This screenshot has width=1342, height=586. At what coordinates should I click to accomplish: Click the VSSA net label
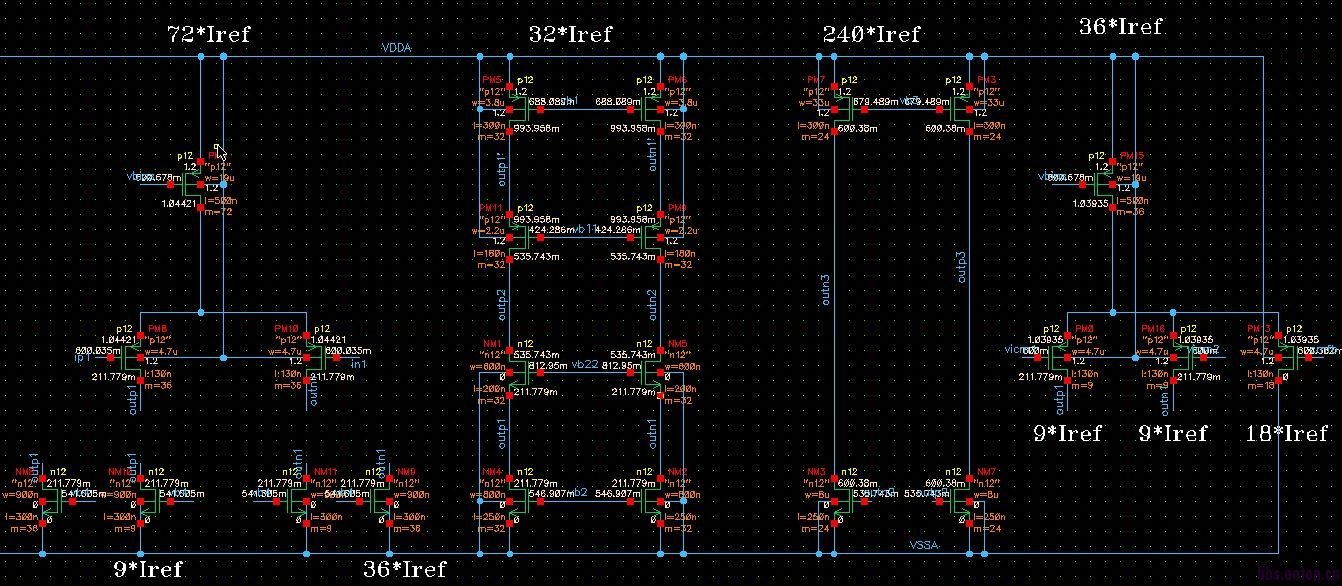pyautogui.click(x=925, y=544)
